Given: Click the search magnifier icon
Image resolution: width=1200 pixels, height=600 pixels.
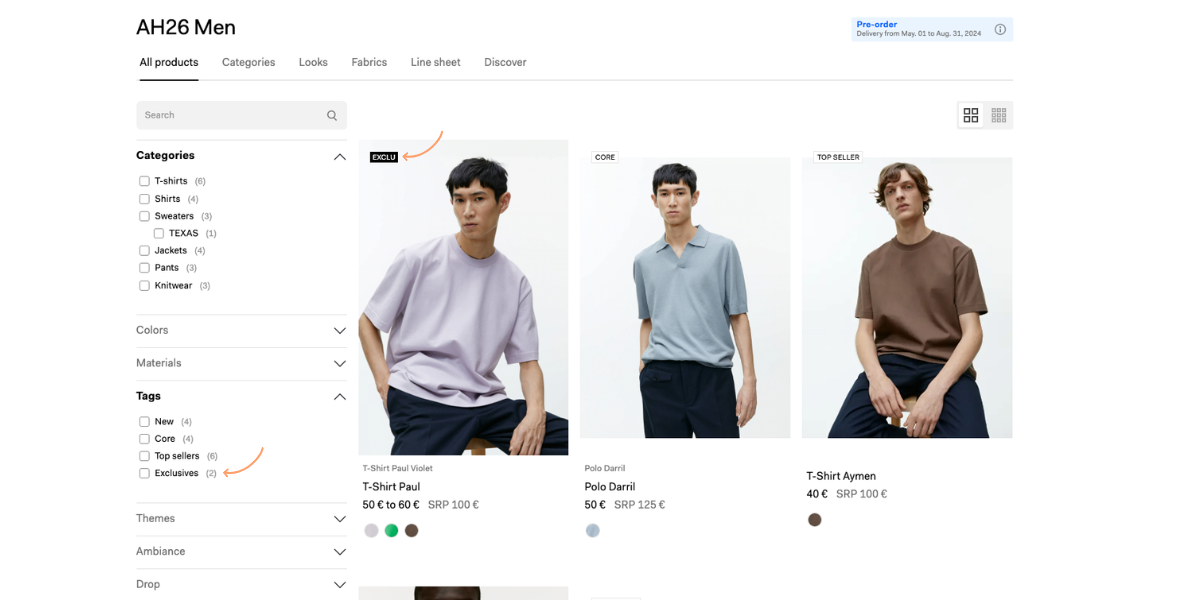Looking at the screenshot, I should [x=332, y=116].
